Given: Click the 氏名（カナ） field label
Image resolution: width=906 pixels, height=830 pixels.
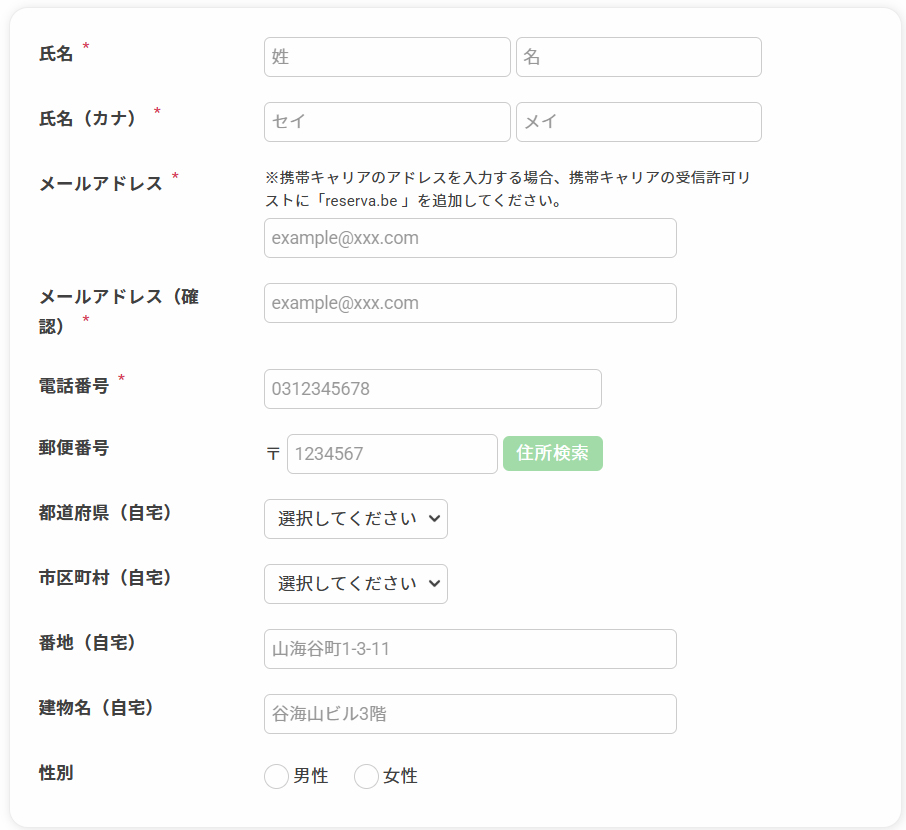Looking at the screenshot, I should [x=88, y=118].
